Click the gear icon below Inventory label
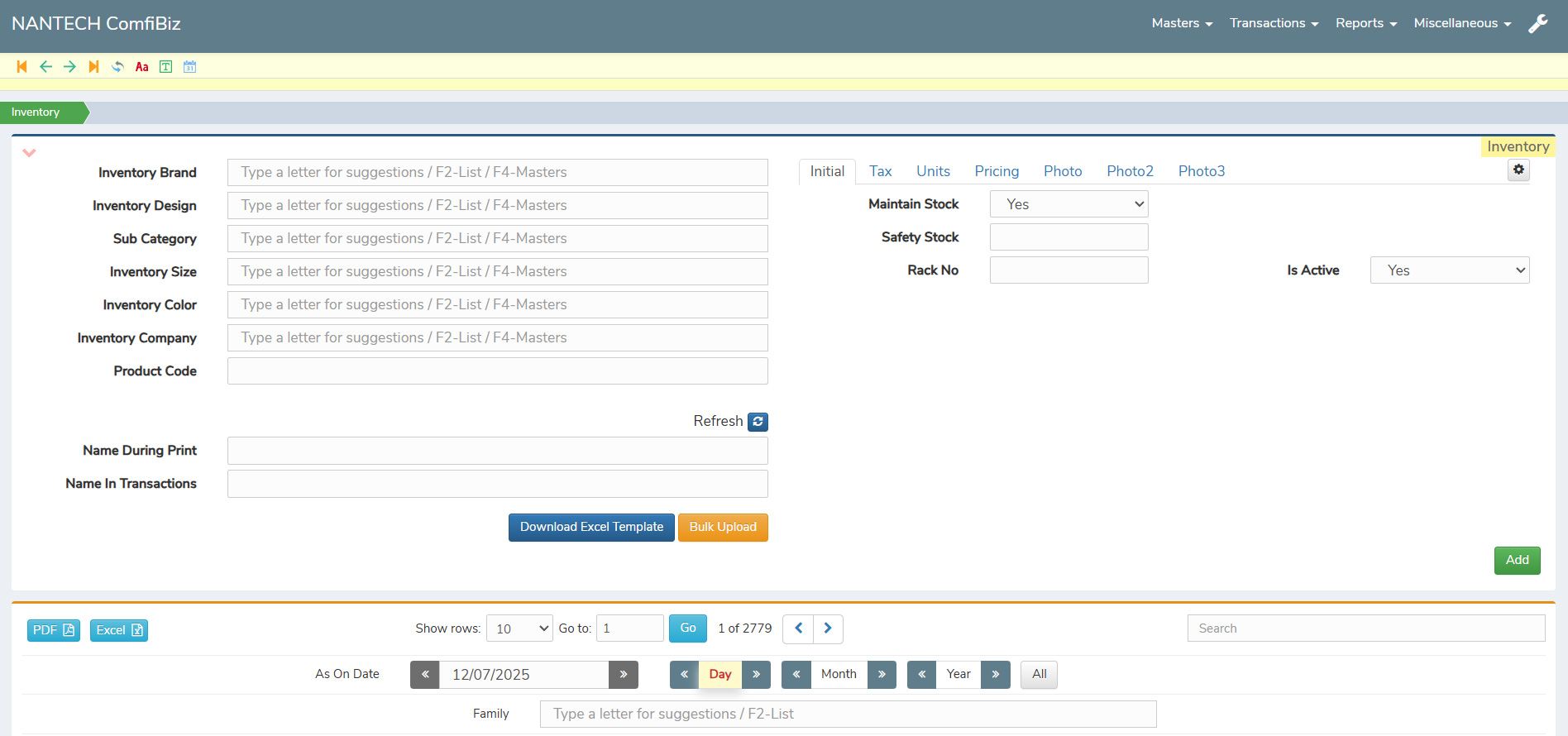This screenshot has height=736, width=1568. [1518, 170]
